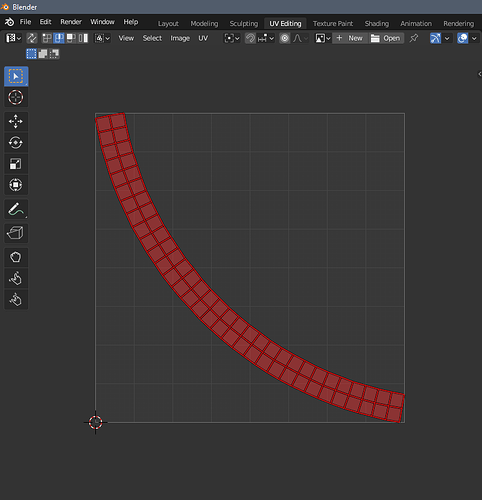This screenshot has width=482, height=500.
Task: Open the UV menu
Action: [203, 38]
